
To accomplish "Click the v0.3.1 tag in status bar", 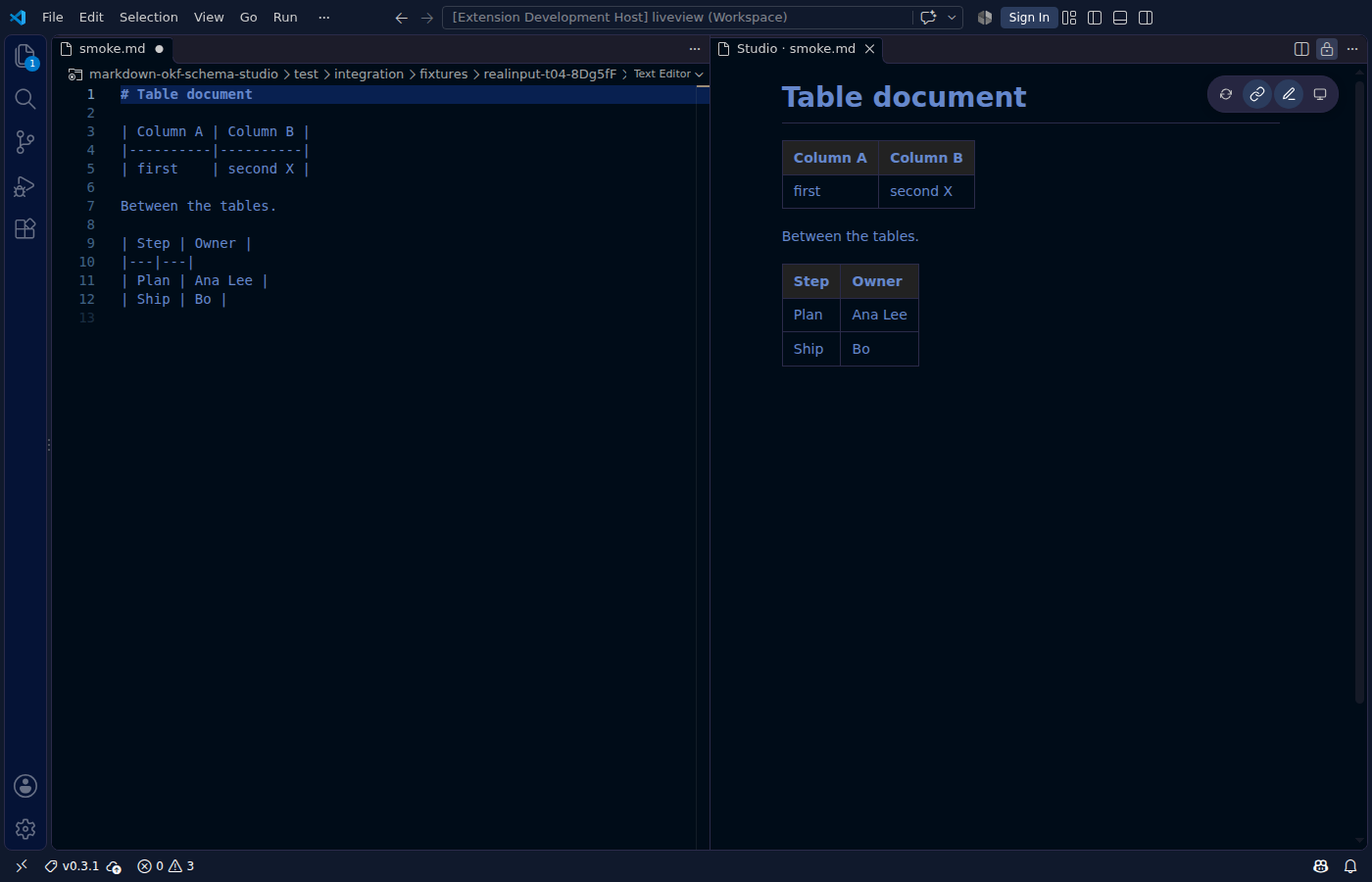I will tap(73, 866).
